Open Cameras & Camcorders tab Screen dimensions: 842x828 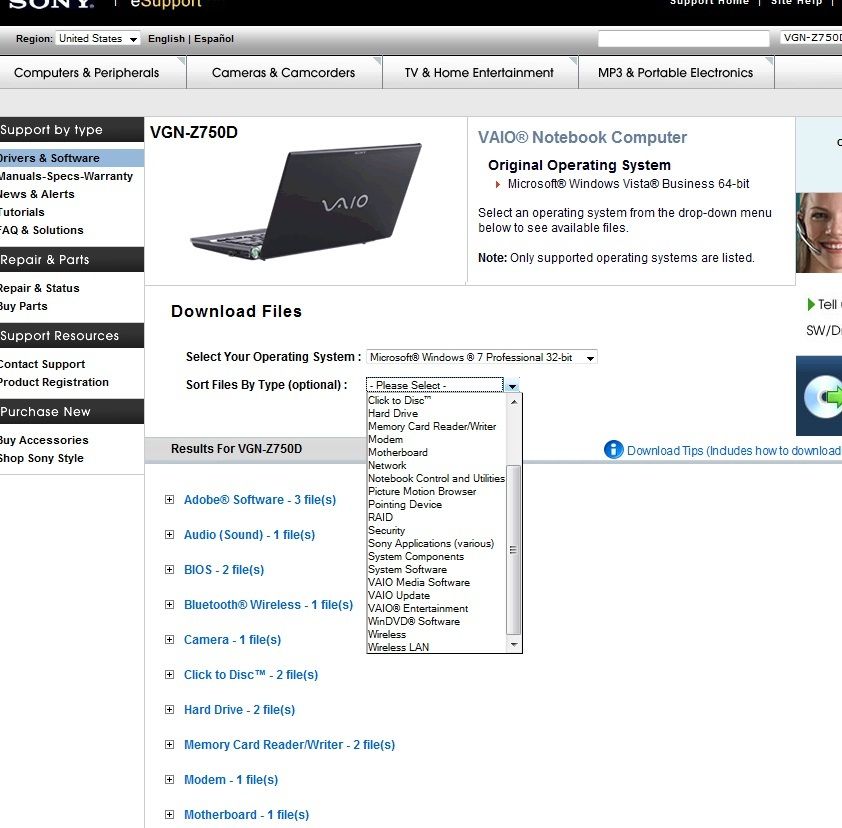(x=284, y=72)
